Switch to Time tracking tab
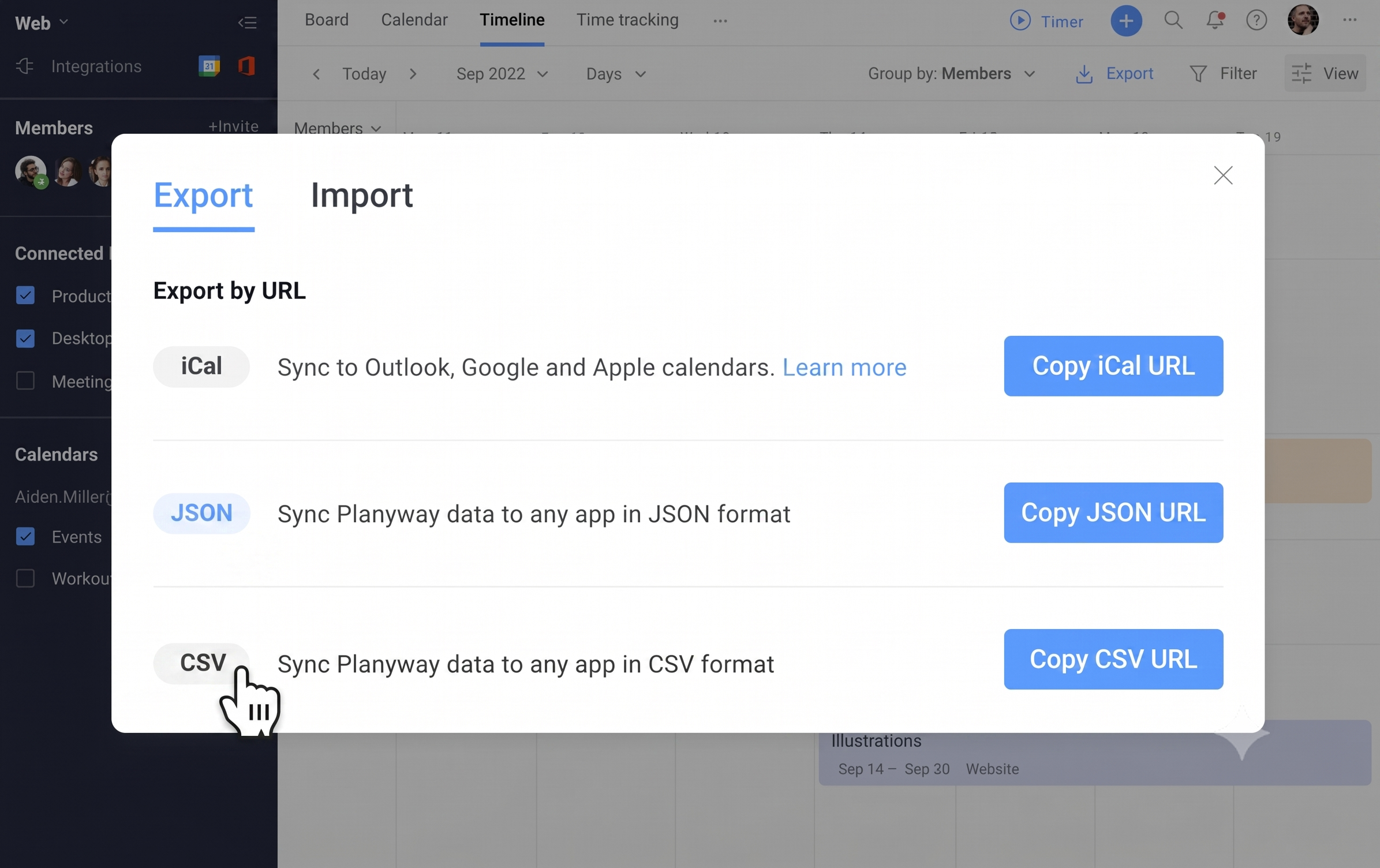The height and width of the screenshot is (868, 1380). [627, 20]
